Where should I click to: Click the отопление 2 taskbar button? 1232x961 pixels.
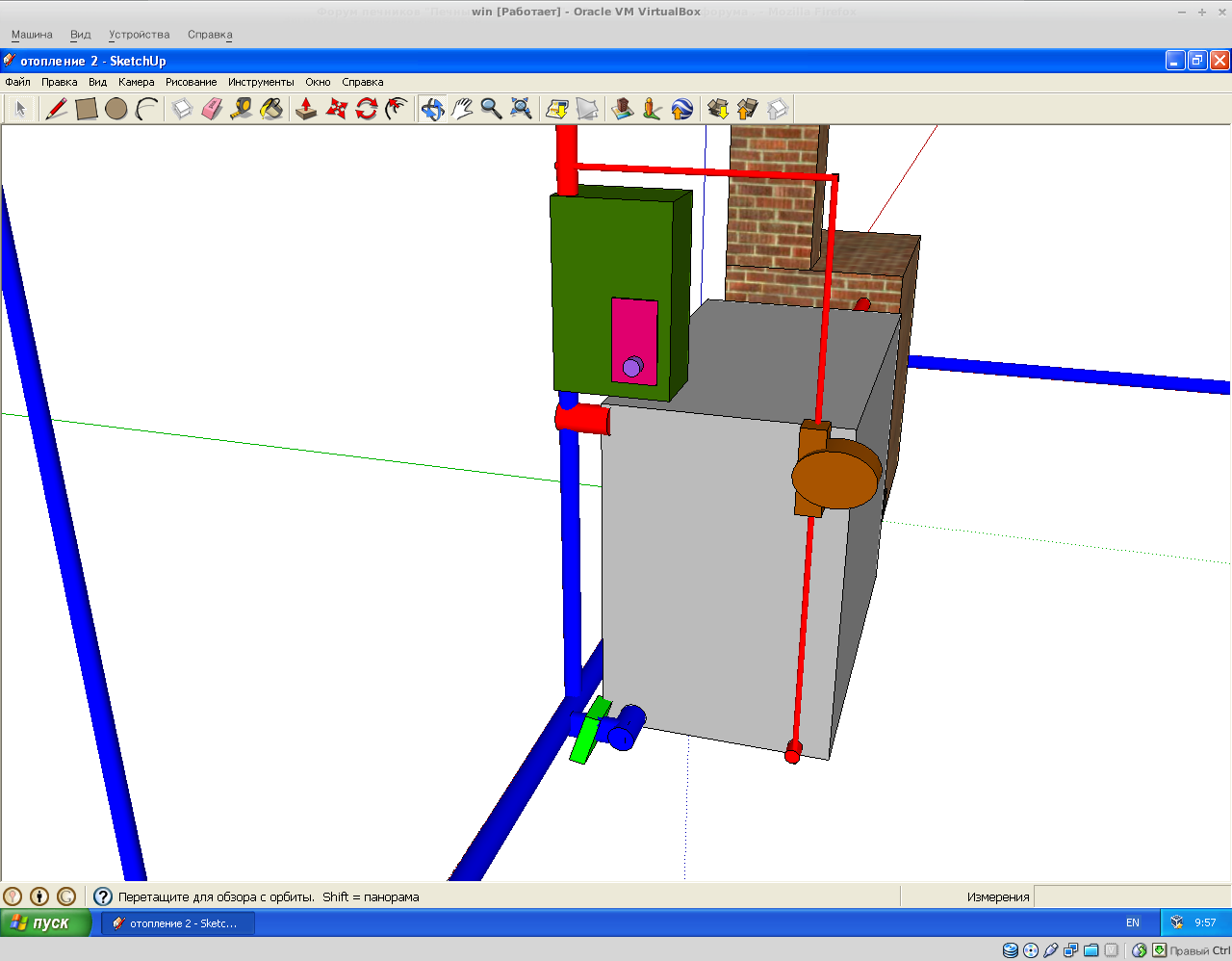click(178, 923)
